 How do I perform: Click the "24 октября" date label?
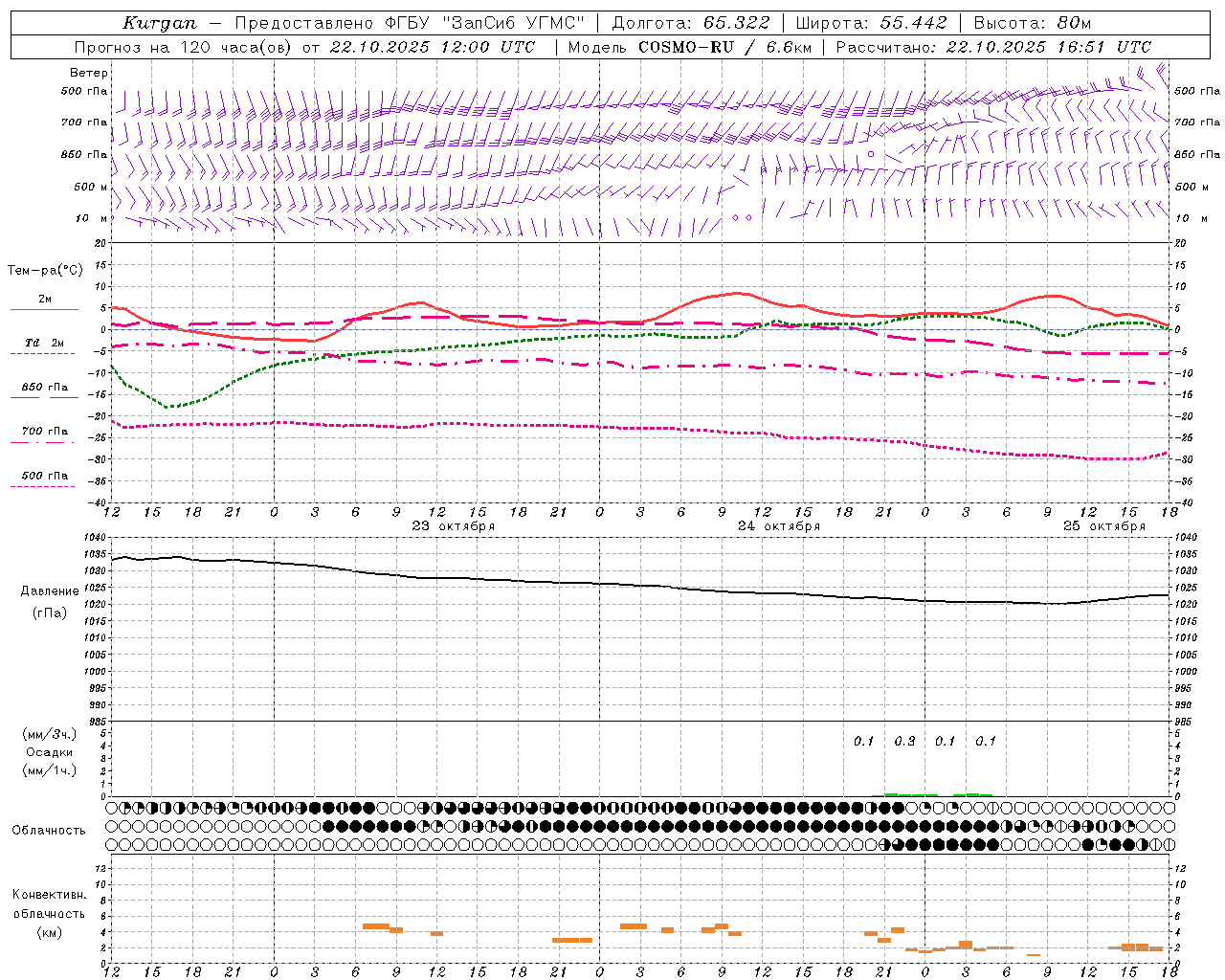(779, 526)
